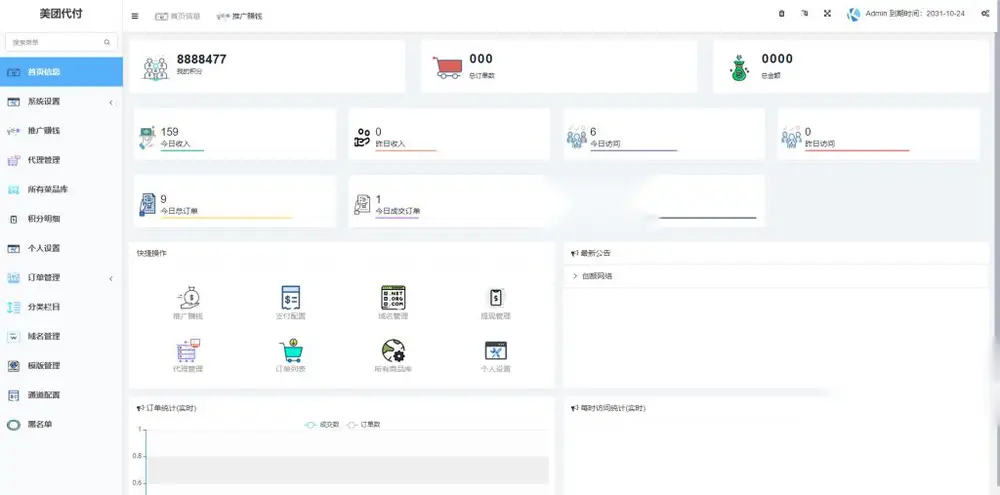Click the Admin avatar logo
Image resolution: width=1000 pixels, height=495 pixels.
coord(853,14)
